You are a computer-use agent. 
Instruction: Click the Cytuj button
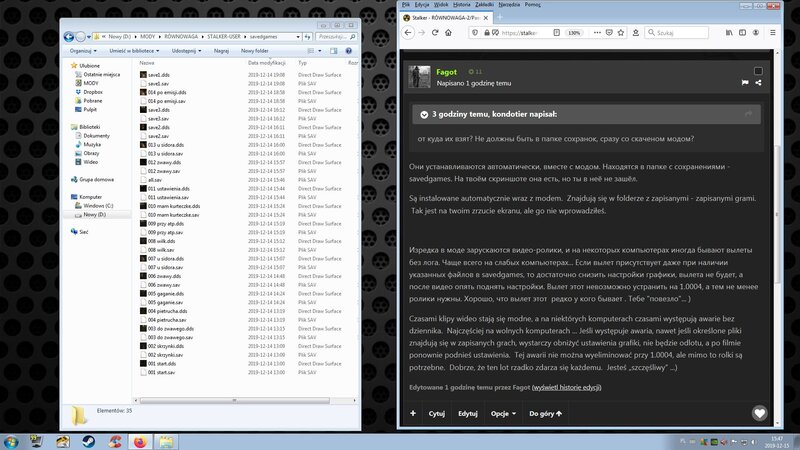pos(437,413)
